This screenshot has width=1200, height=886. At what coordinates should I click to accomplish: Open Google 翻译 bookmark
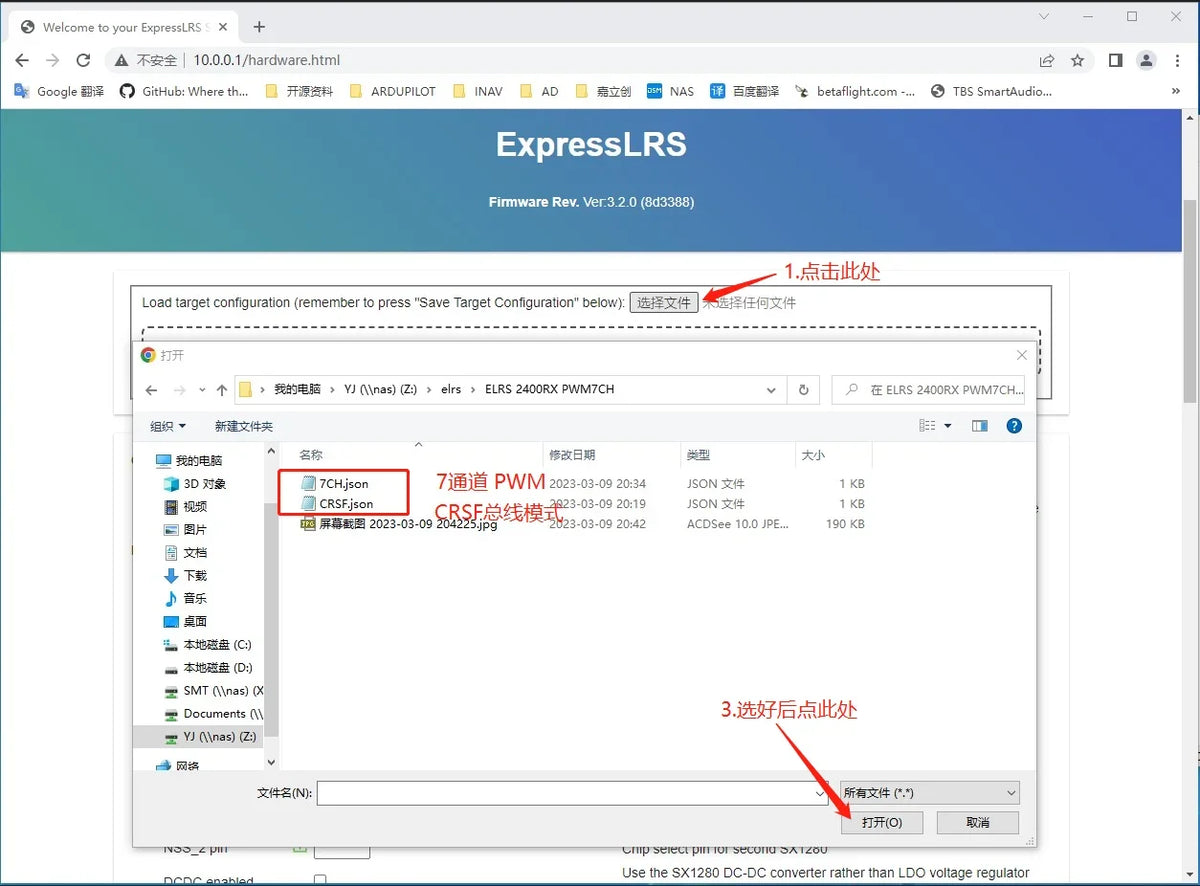pyautogui.click(x=60, y=91)
